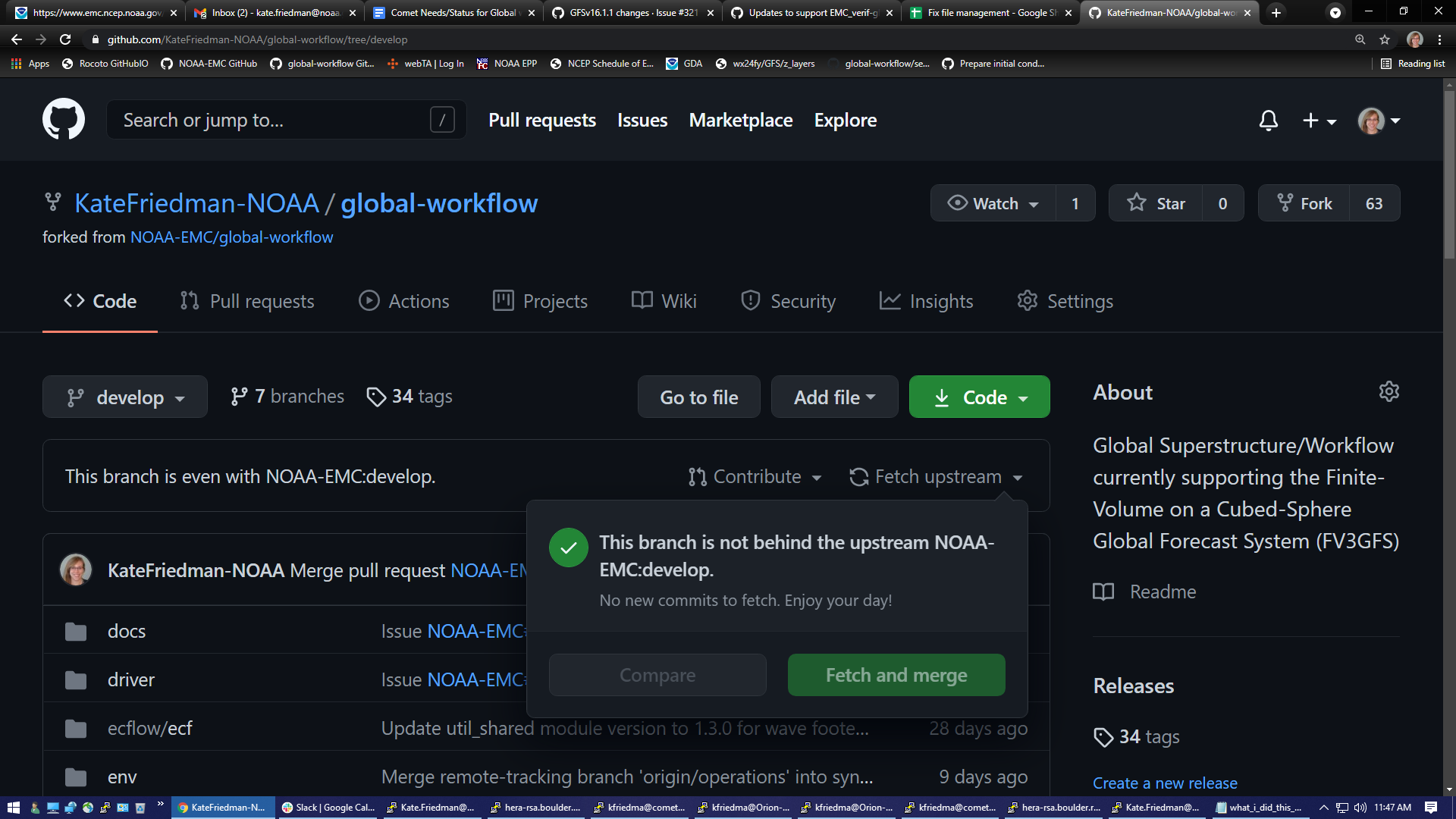Screen dimensions: 1456x819
Task: Open the Watch dropdown
Action: (993, 203)
